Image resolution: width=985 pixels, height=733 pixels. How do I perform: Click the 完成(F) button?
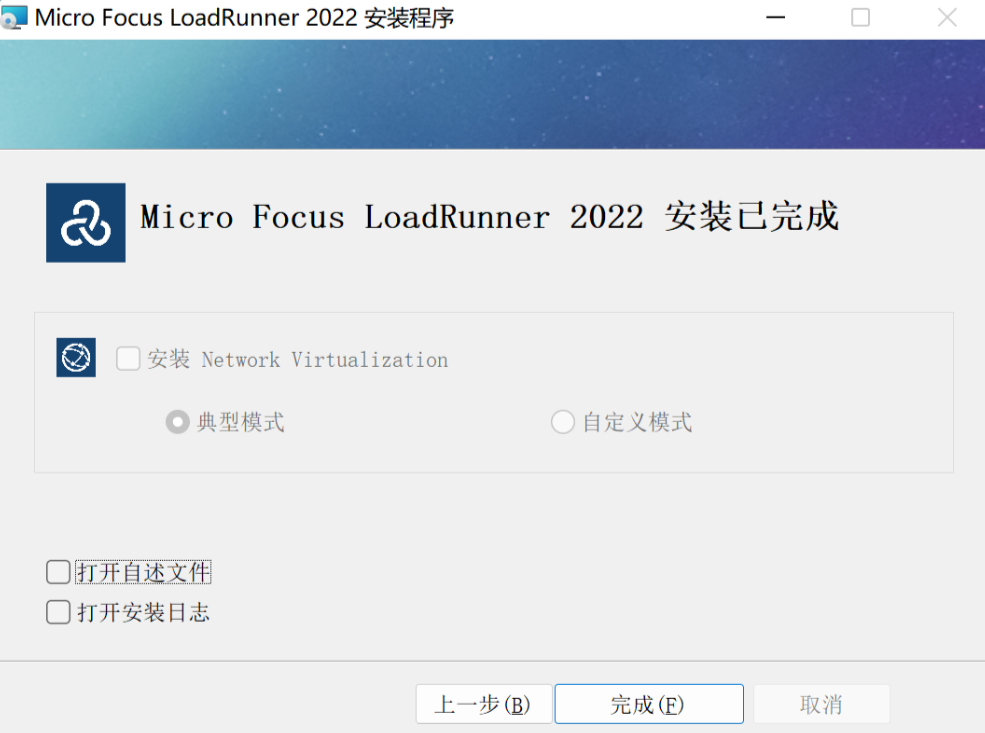648,703
